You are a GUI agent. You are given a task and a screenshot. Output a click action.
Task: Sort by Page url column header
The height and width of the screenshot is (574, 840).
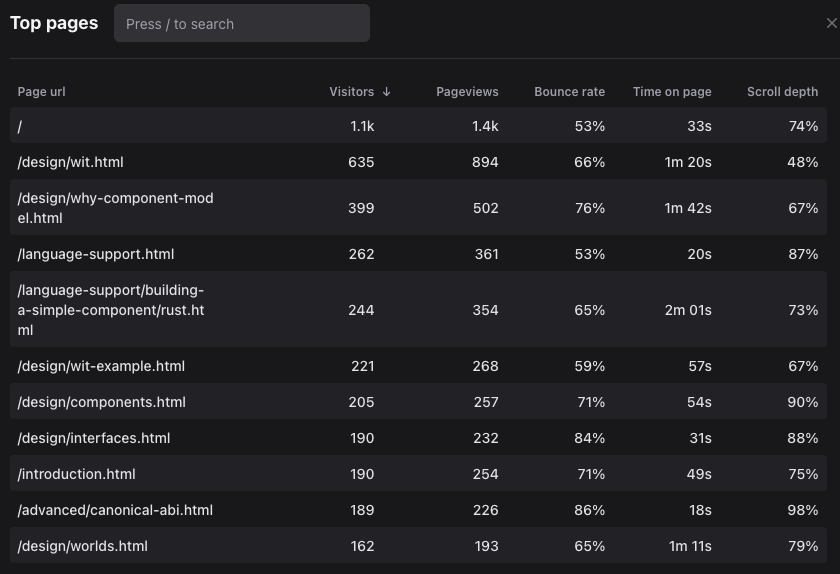point(41,92)
